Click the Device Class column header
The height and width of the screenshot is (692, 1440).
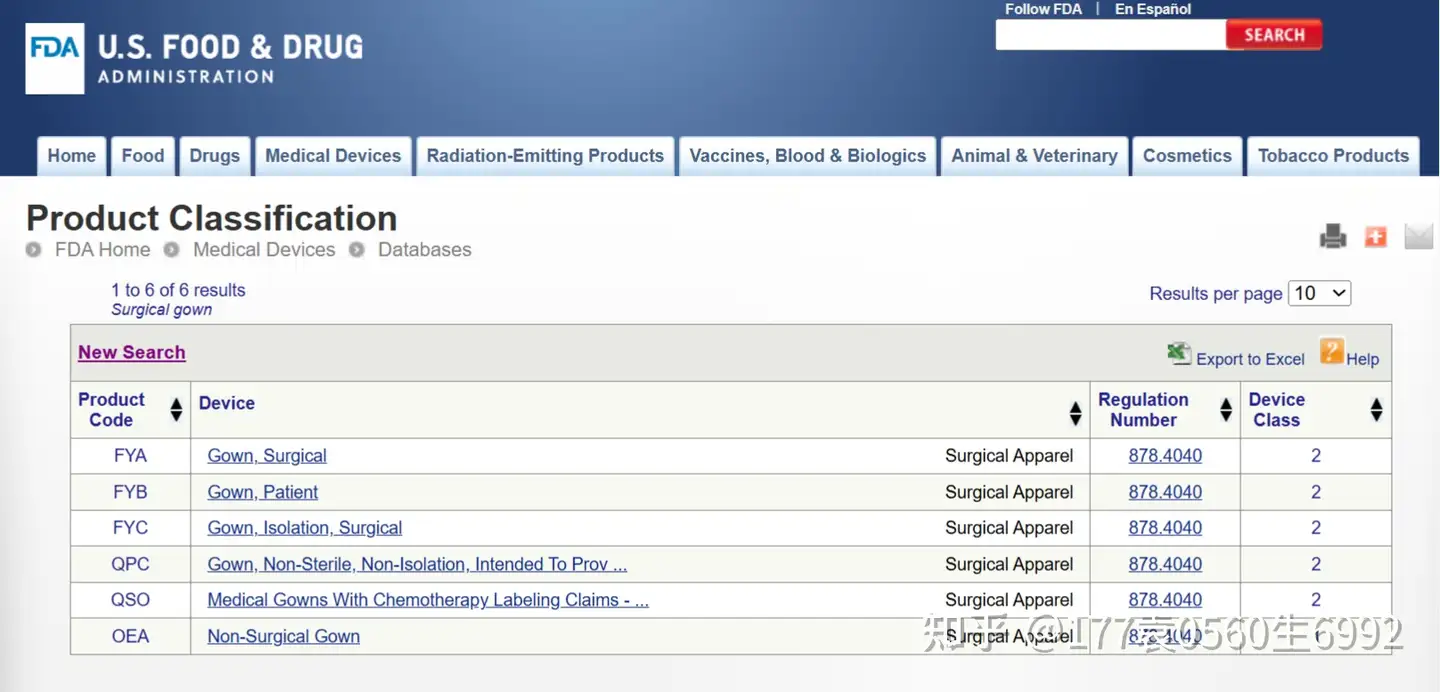coord(1277,410)
